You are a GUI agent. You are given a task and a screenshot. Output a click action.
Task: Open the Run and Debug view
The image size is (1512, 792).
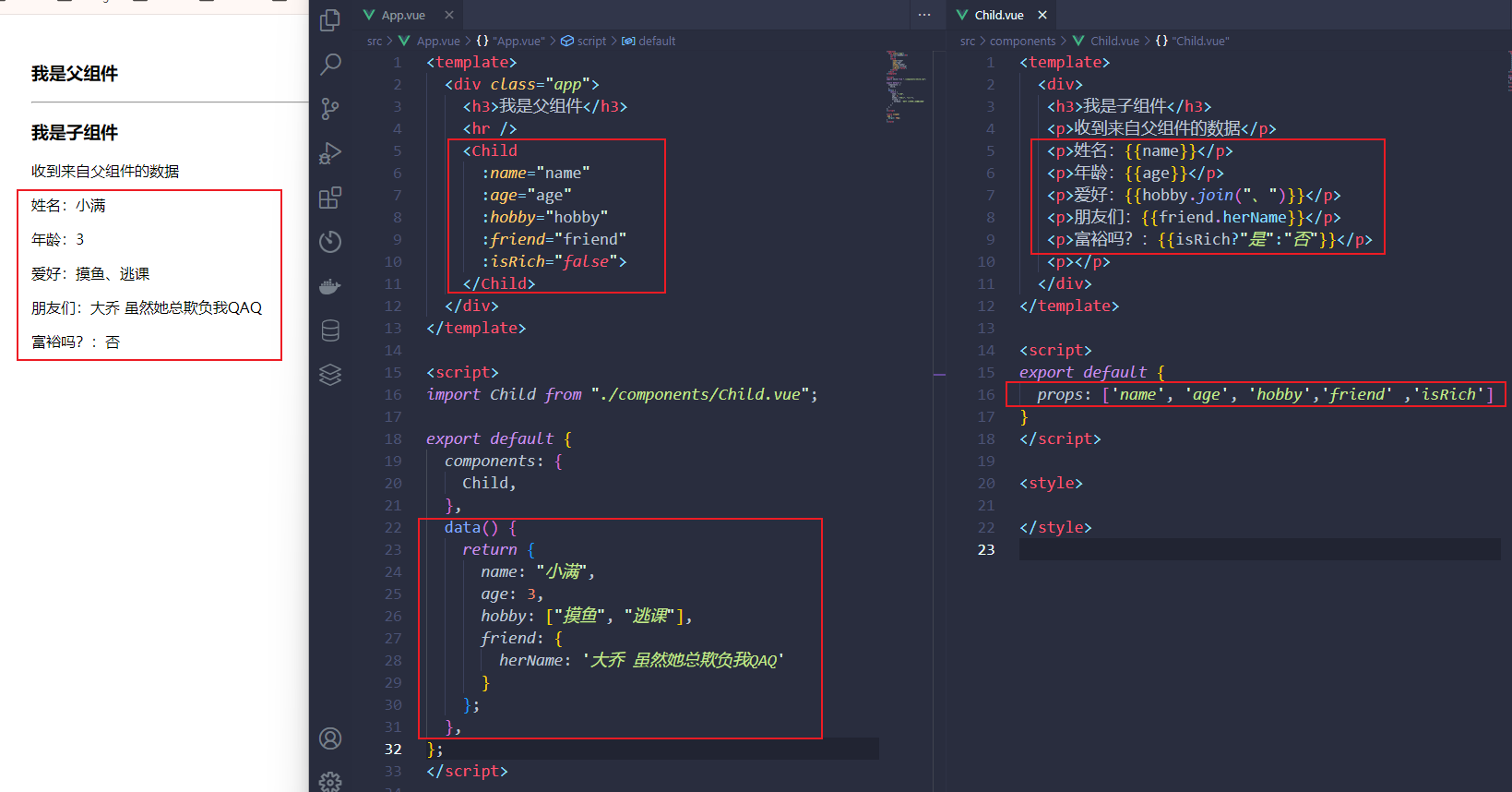click(x=330, y=152)
